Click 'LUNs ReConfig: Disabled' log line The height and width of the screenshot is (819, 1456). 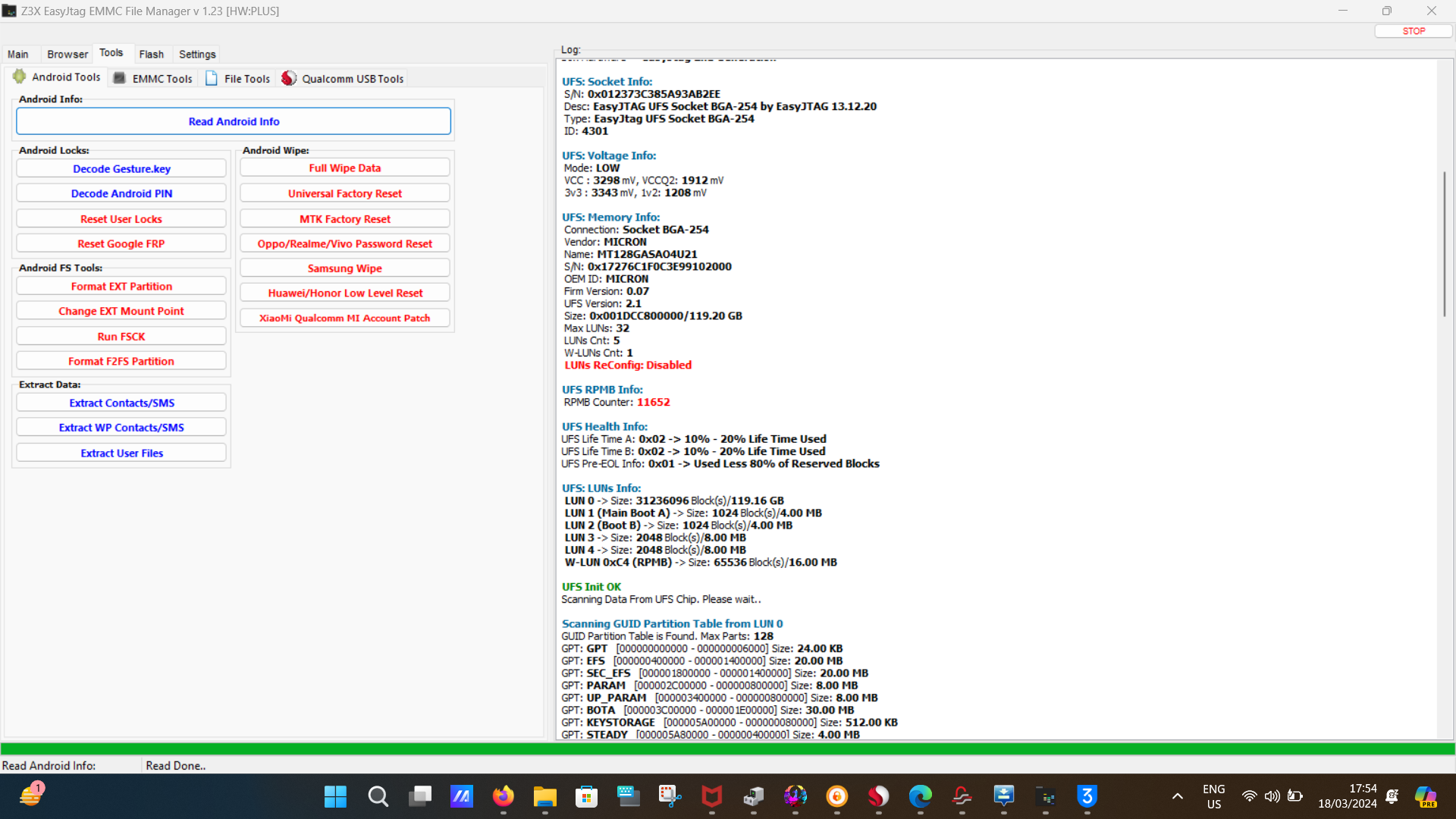(628, 366)
